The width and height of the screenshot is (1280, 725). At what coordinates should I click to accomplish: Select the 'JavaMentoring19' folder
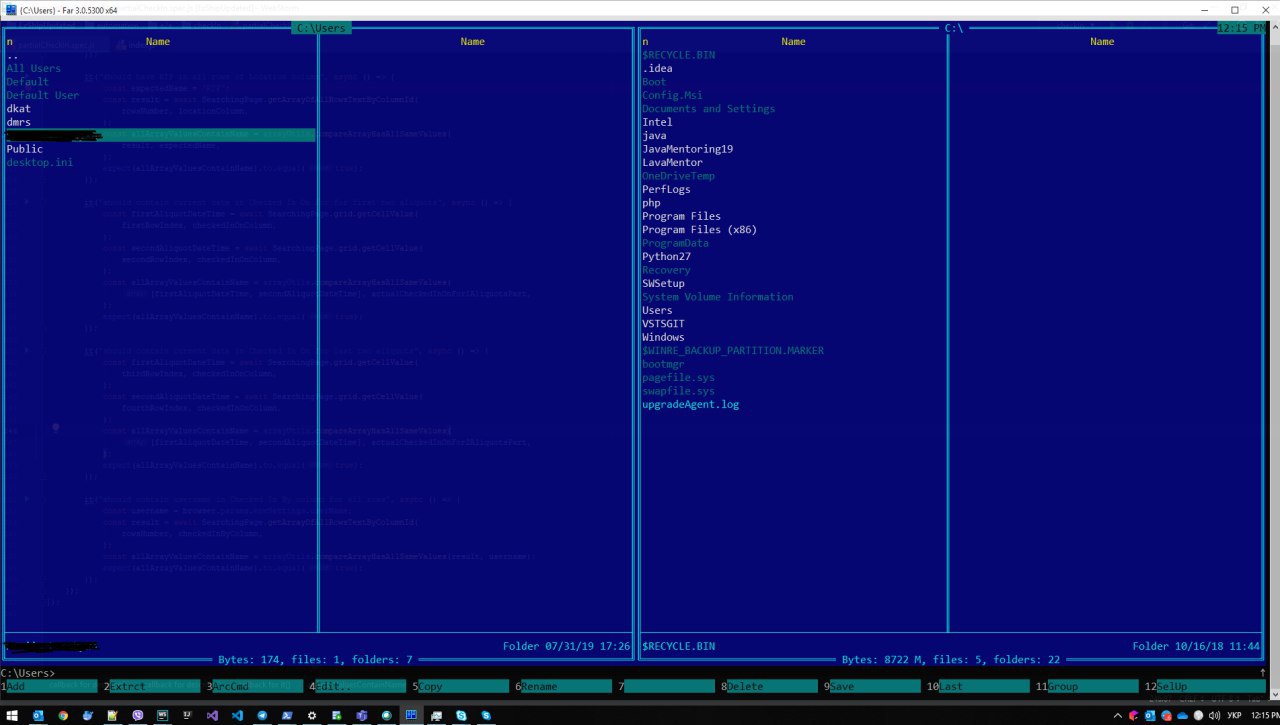click(688, 149)
